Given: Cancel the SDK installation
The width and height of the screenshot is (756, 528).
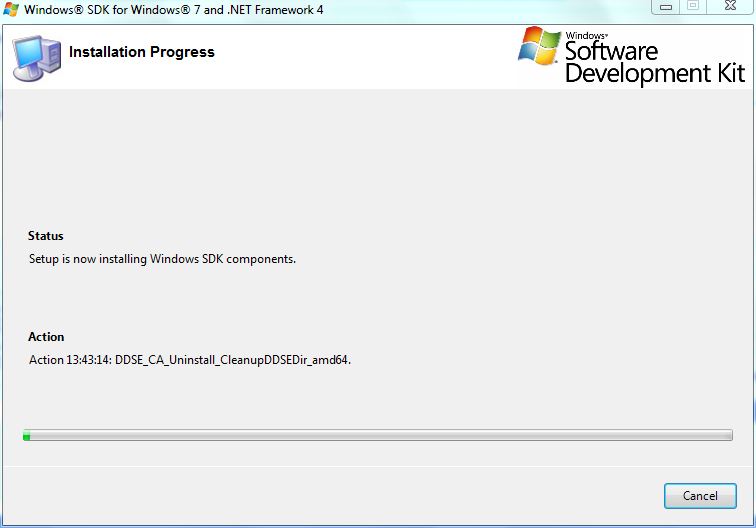Looking at the screenshot, I should pos(700,496).
